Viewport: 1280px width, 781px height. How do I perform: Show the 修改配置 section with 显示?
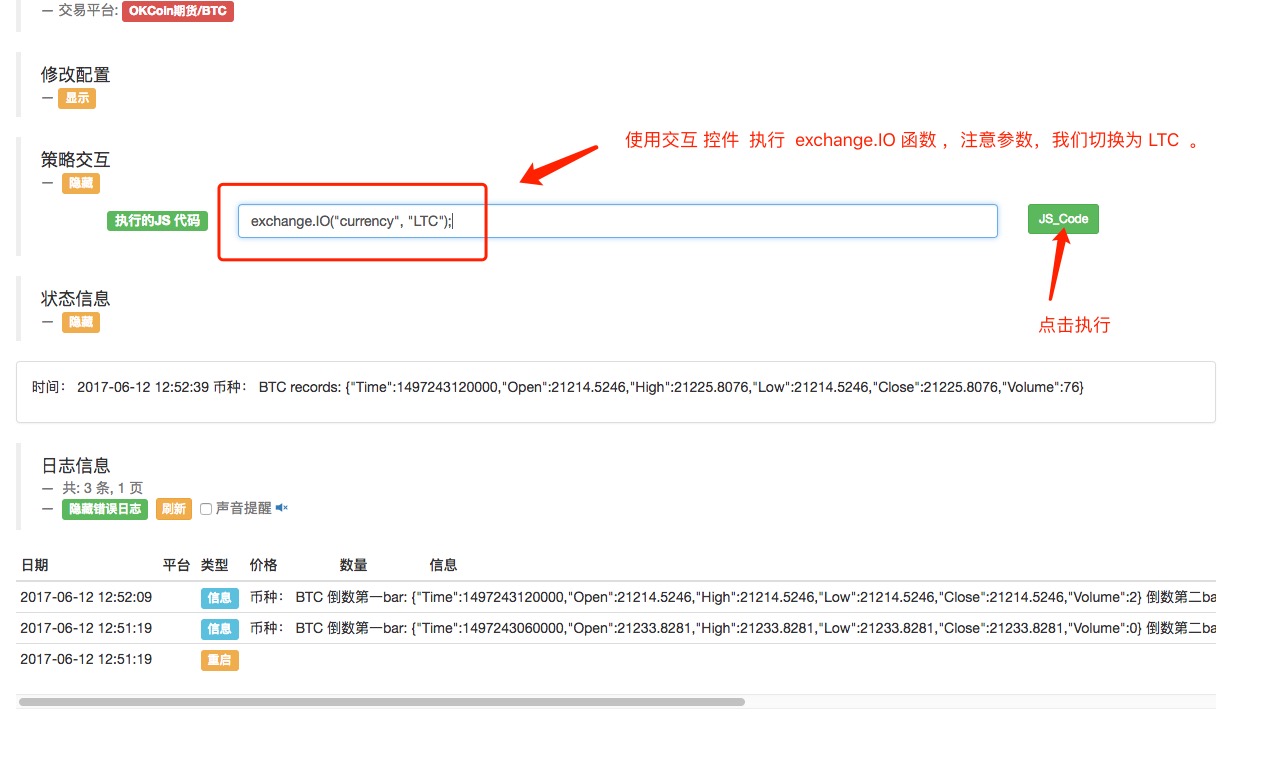(x=77, y=98)
